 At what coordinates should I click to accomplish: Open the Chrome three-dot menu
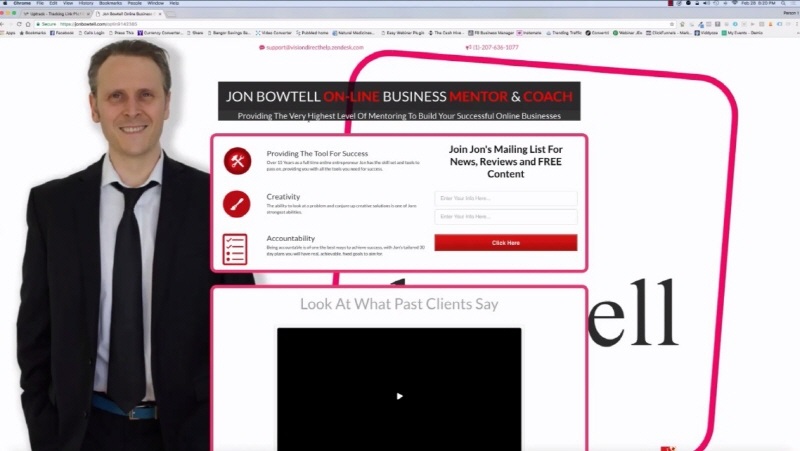click(796, 24)
